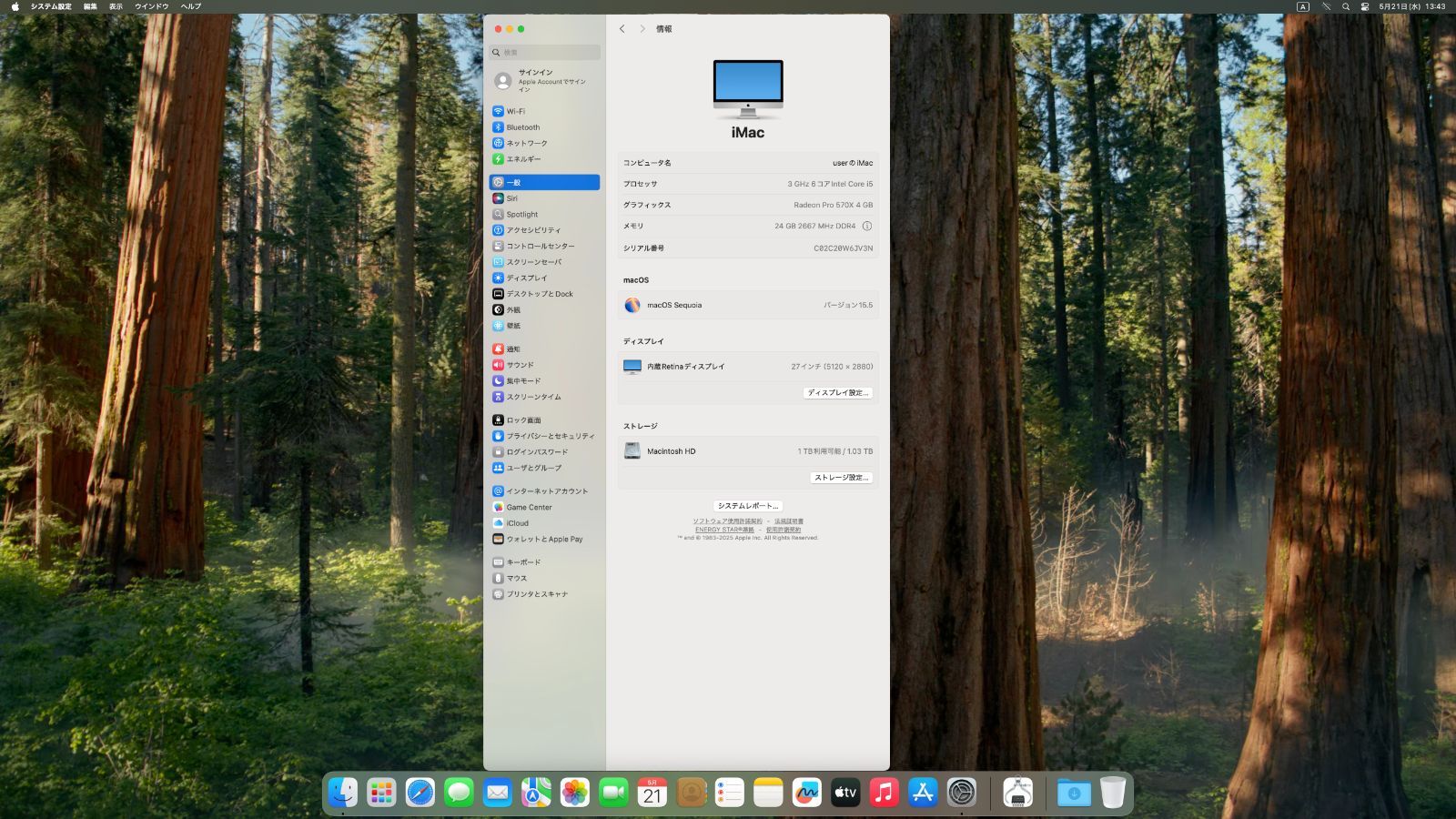Select iCloud in the sidebar

(x=517, y=523)
